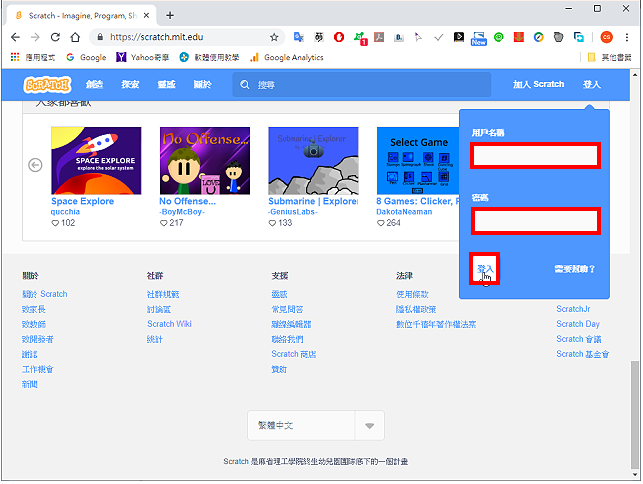Click the green extension icon with red badge
The image size is (643, 484).
click(360, 38)
